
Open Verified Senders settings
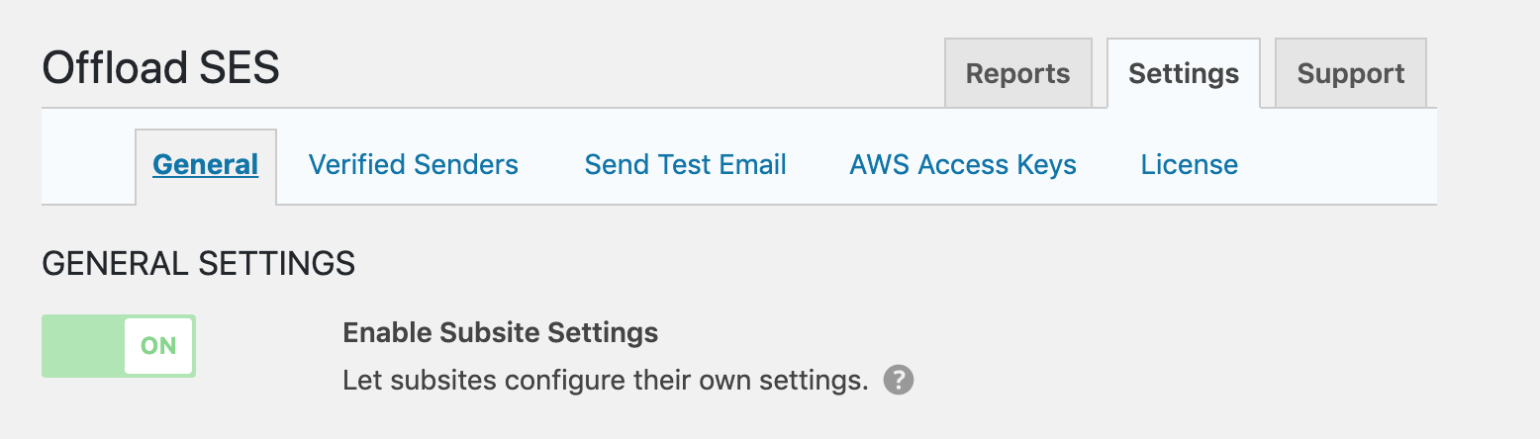[414, 165]
